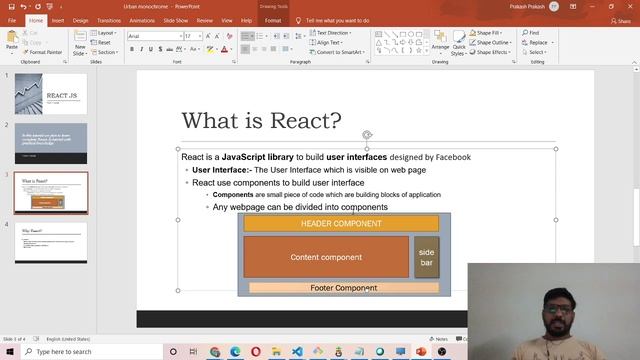Screen dimensions: 640x360
Task: Redo the last action in the title bar
Action: [x=38, y=7]
